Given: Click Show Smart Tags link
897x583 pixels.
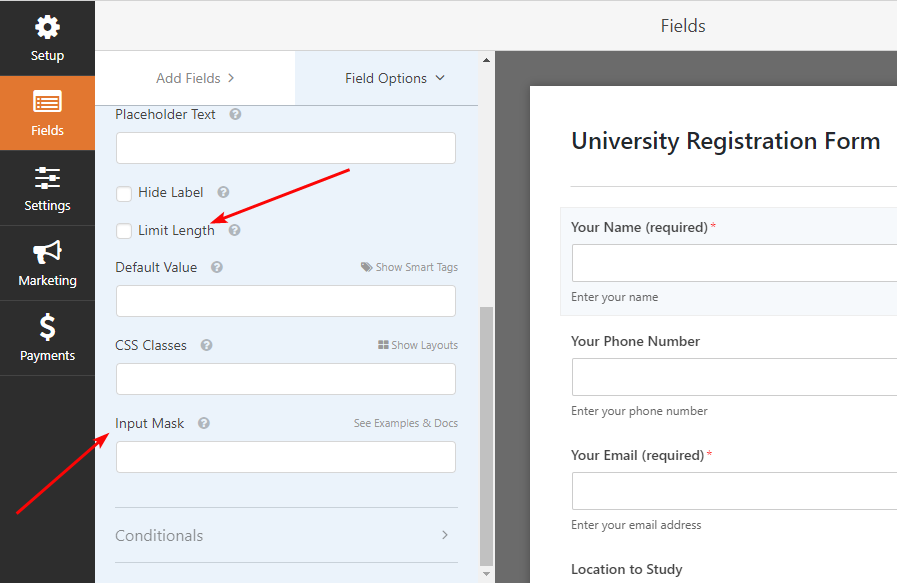Looking at the screenshot, I should (x=409, y=267).
